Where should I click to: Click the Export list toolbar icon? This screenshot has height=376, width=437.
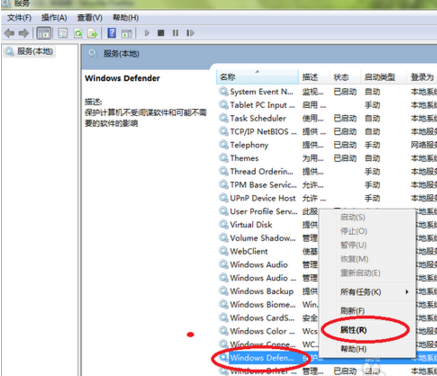92,33
